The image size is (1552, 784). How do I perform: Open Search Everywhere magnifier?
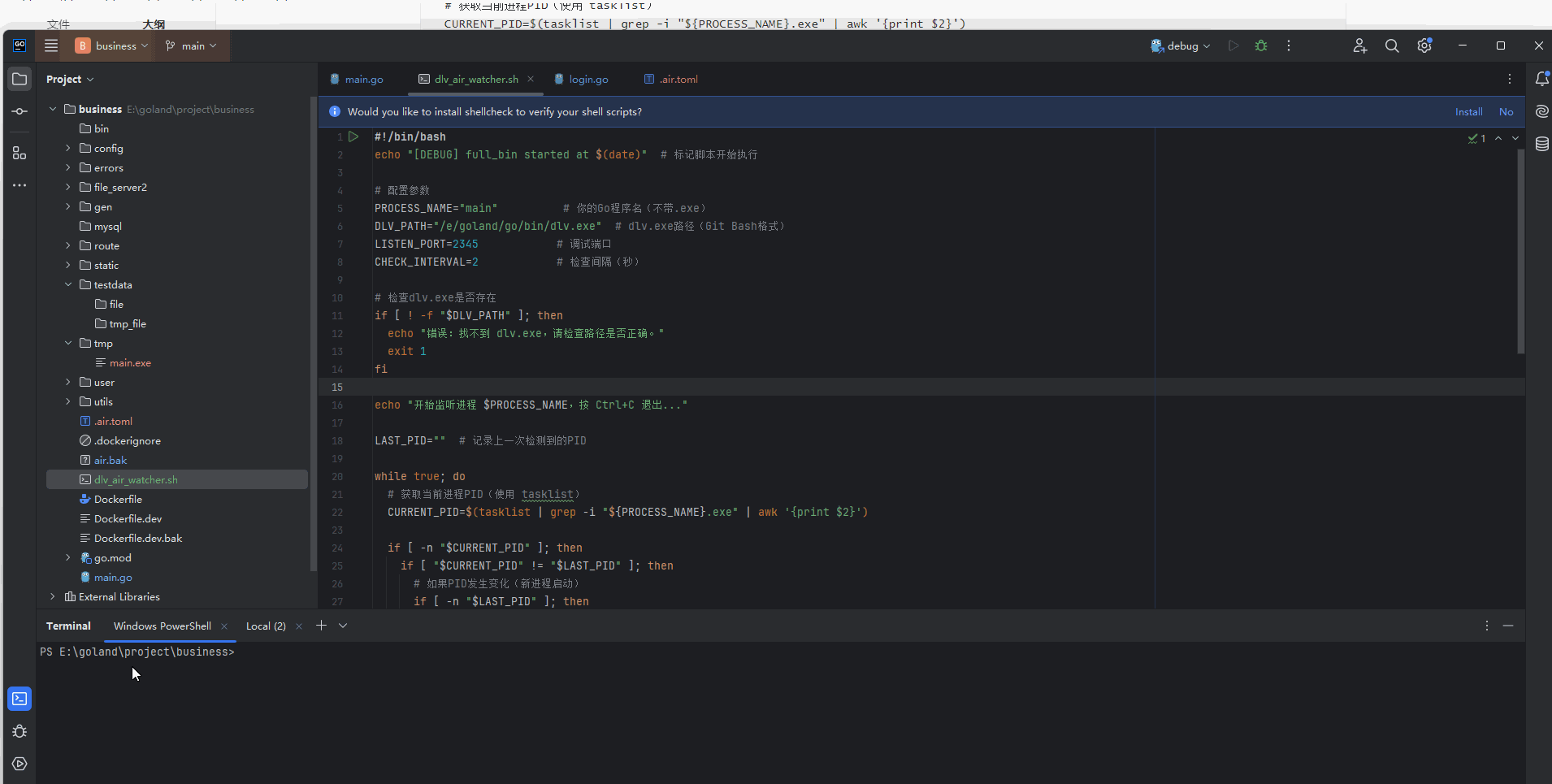pyautogui.click(x=1392, y=45)
